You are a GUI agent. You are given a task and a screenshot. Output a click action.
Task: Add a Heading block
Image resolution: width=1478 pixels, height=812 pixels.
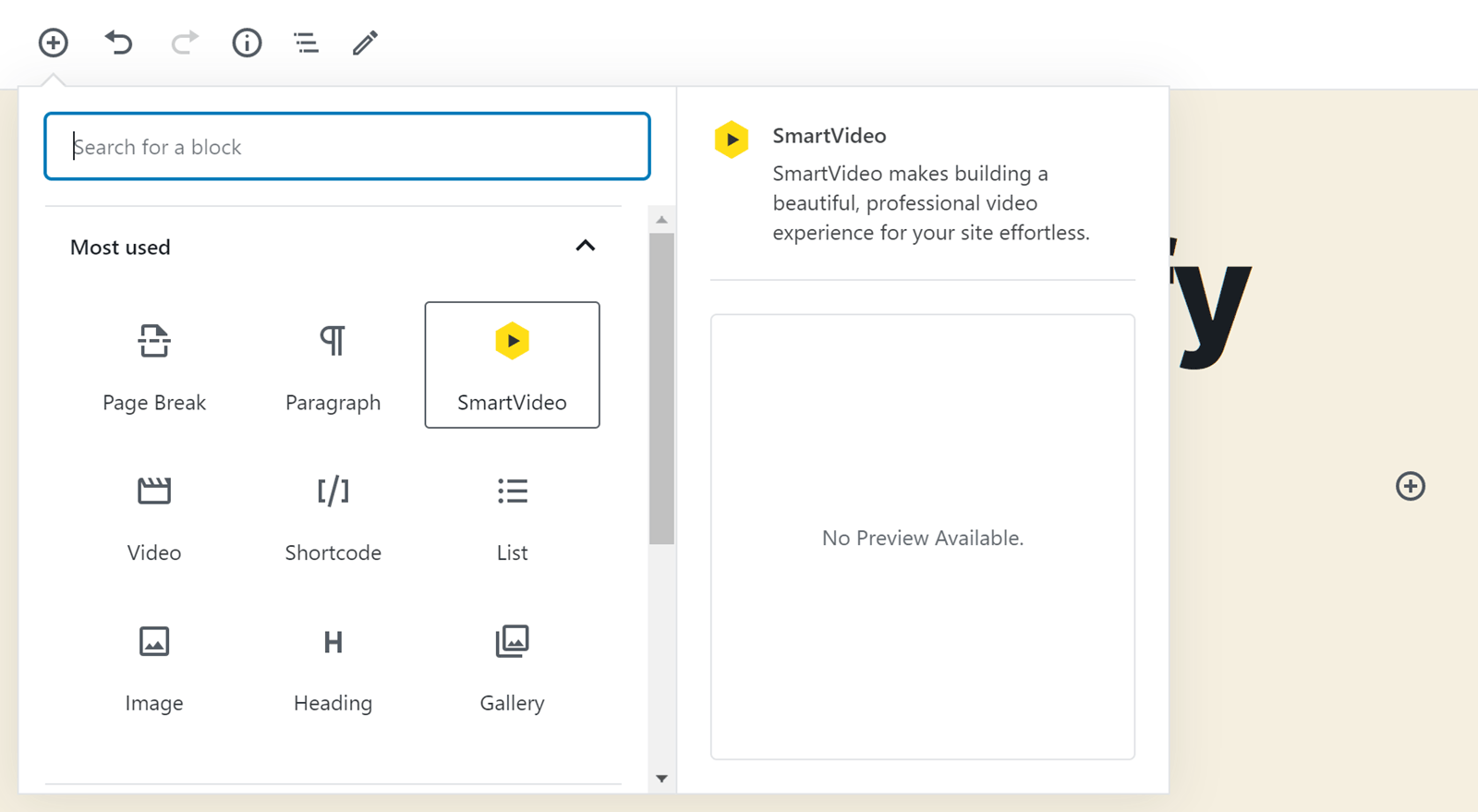[333, 666]
